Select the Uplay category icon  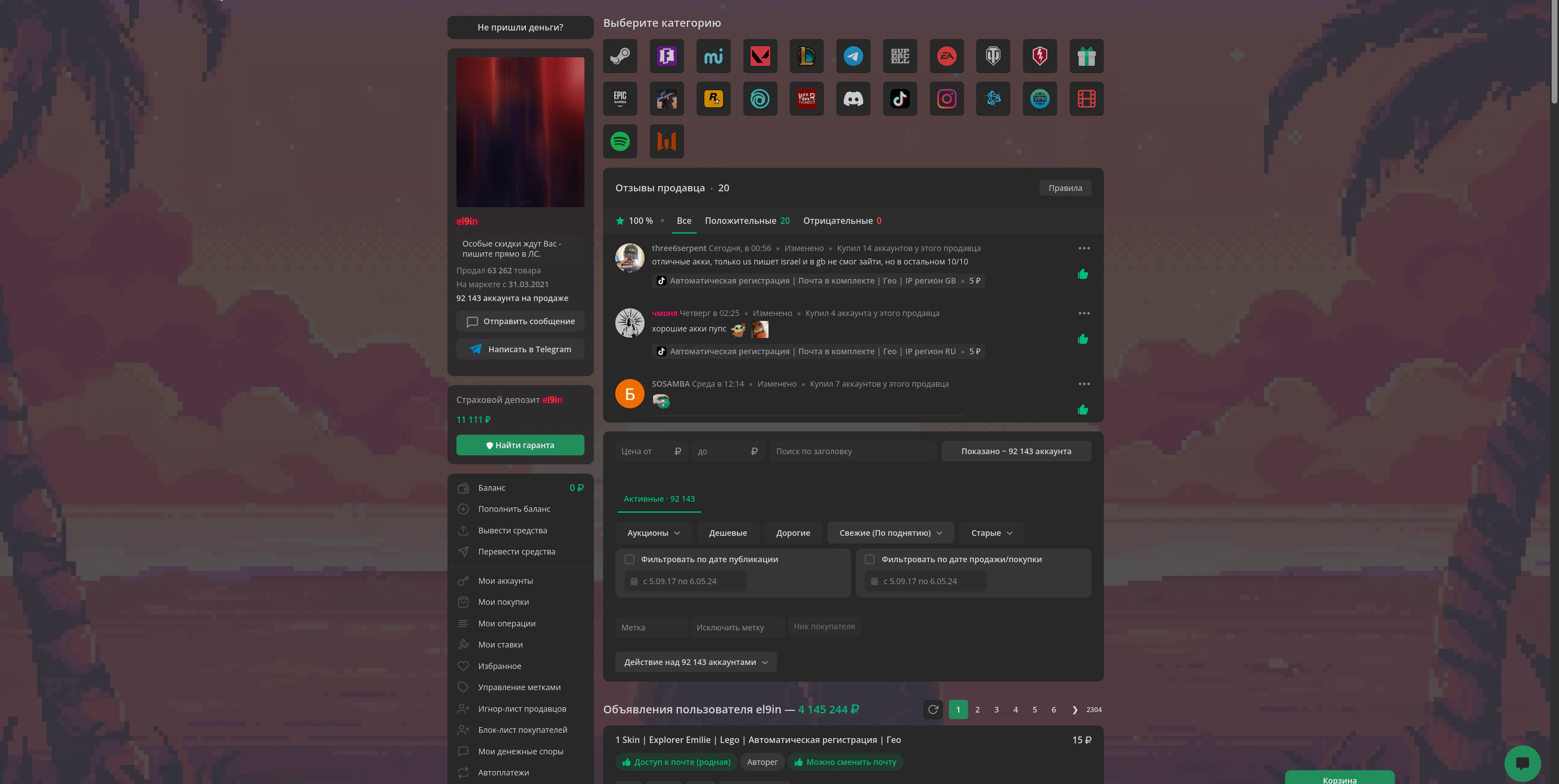tap(760, 99)
